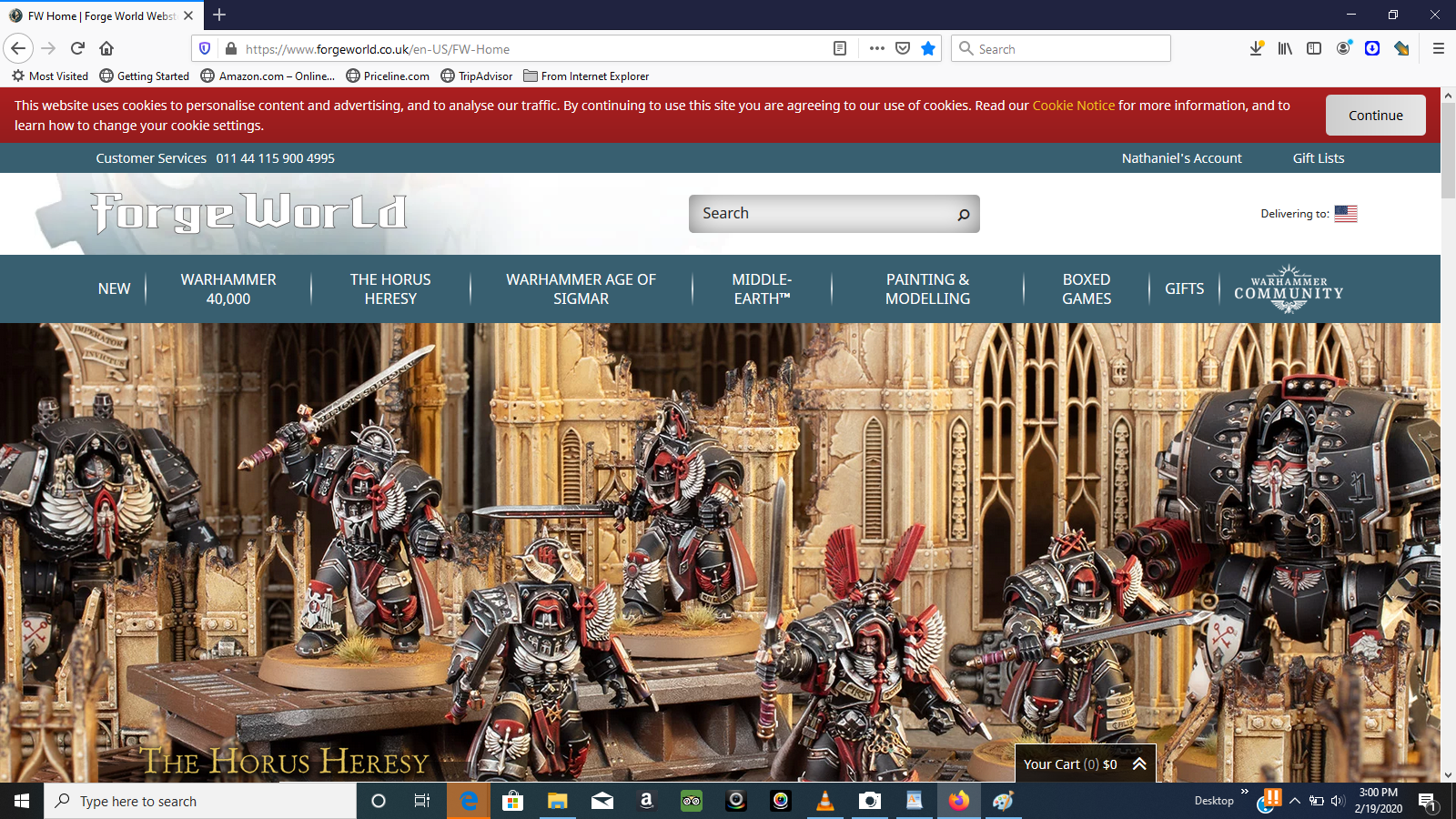1456x819 pixels.
Task: Open Mail app from taskbar
Action: 602,801
